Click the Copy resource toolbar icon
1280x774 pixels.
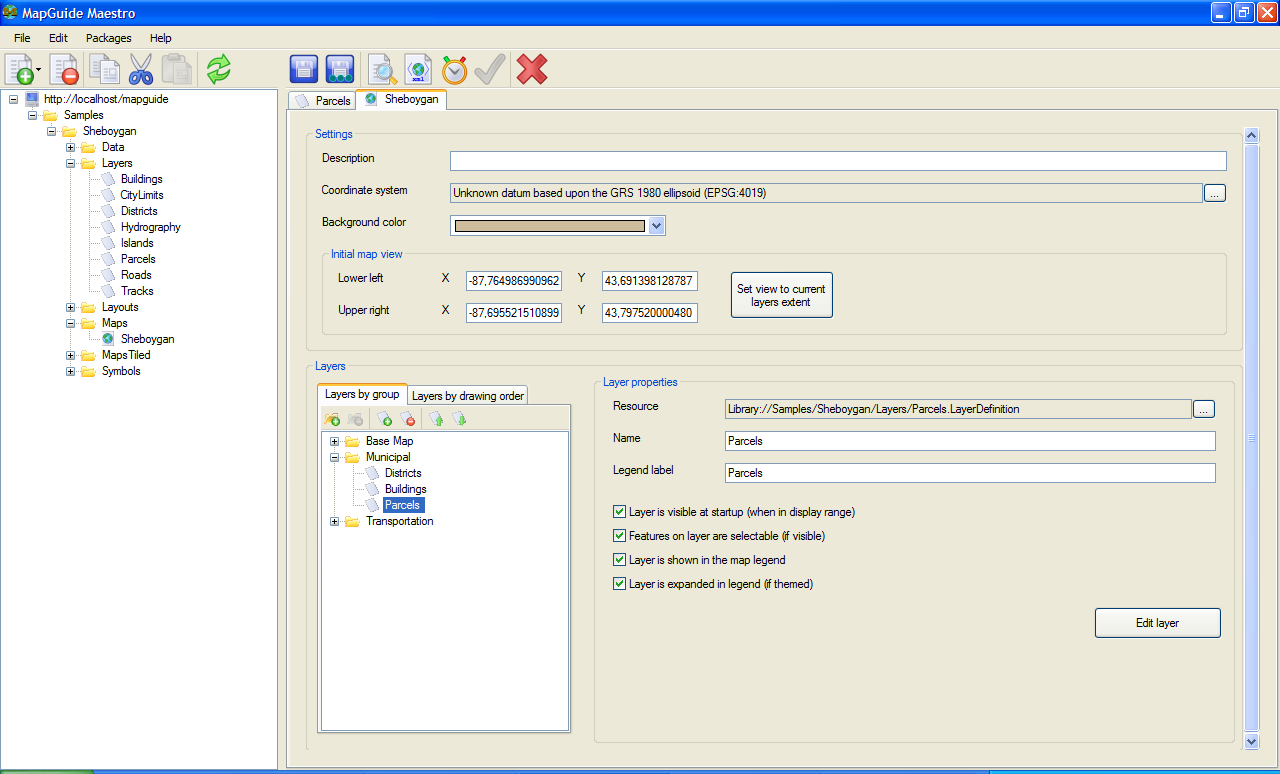103,70
